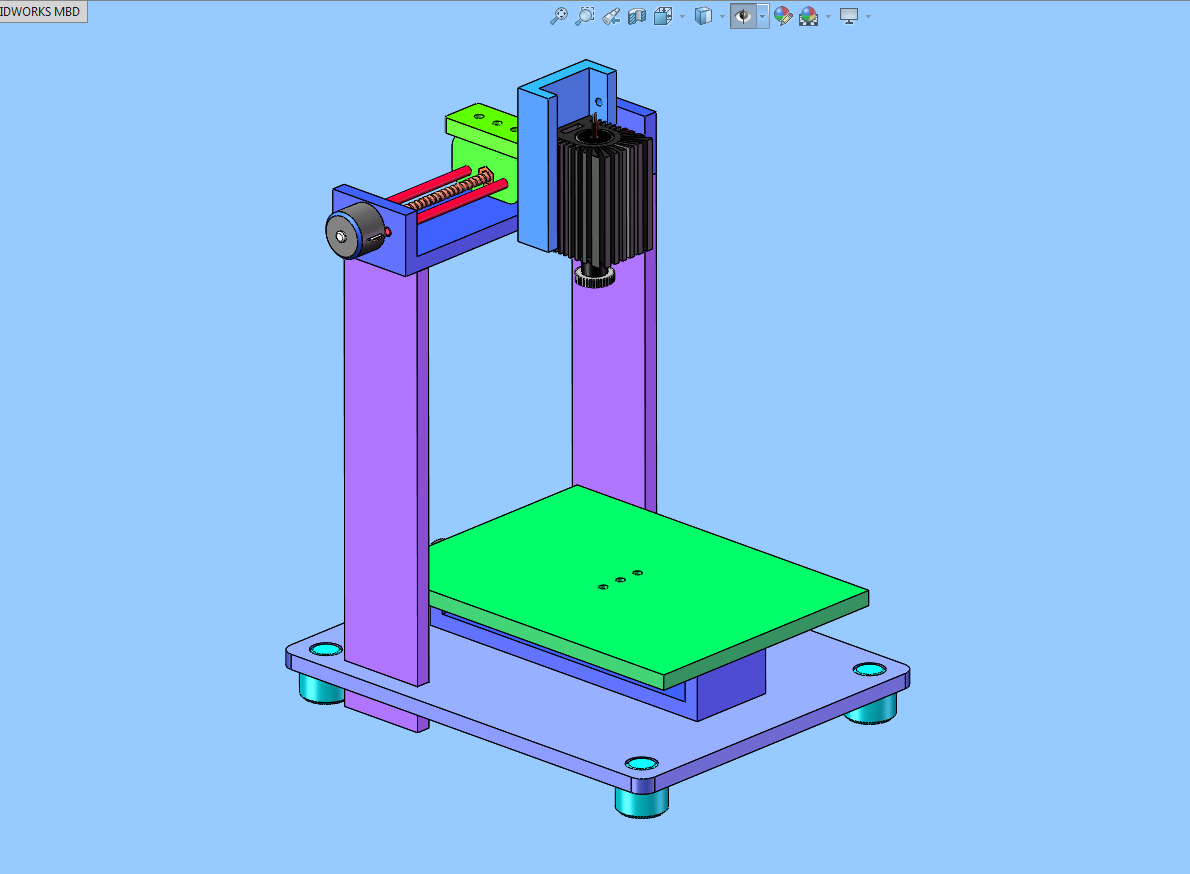This screenshot has height=874, width=1190.
Task: Select the gray stepper motor
Action: point(355,231)
